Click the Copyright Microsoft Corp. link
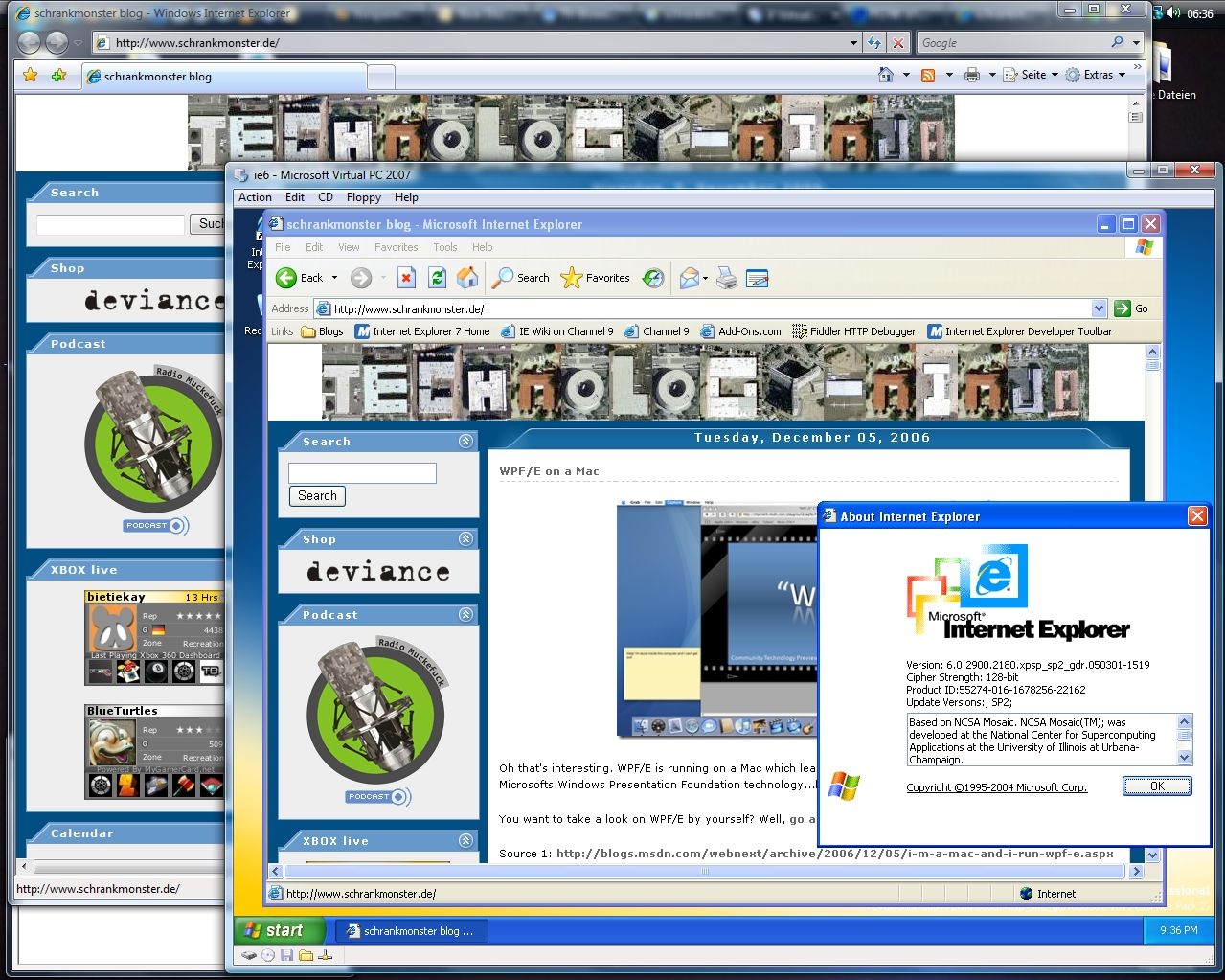 pyautogui.click(x=997, y=787)
